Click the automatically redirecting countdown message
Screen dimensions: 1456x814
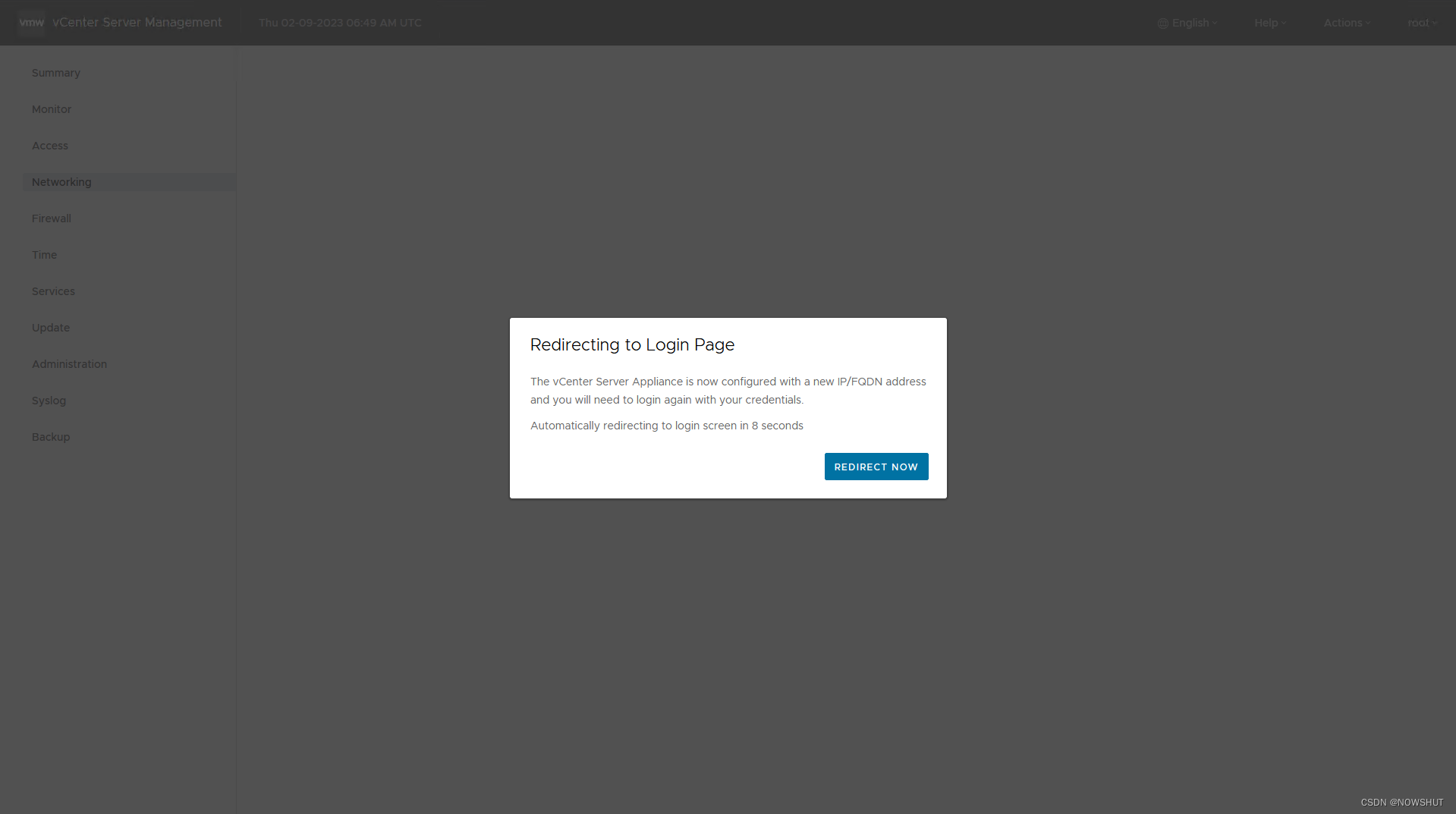(x=667, y=426)
